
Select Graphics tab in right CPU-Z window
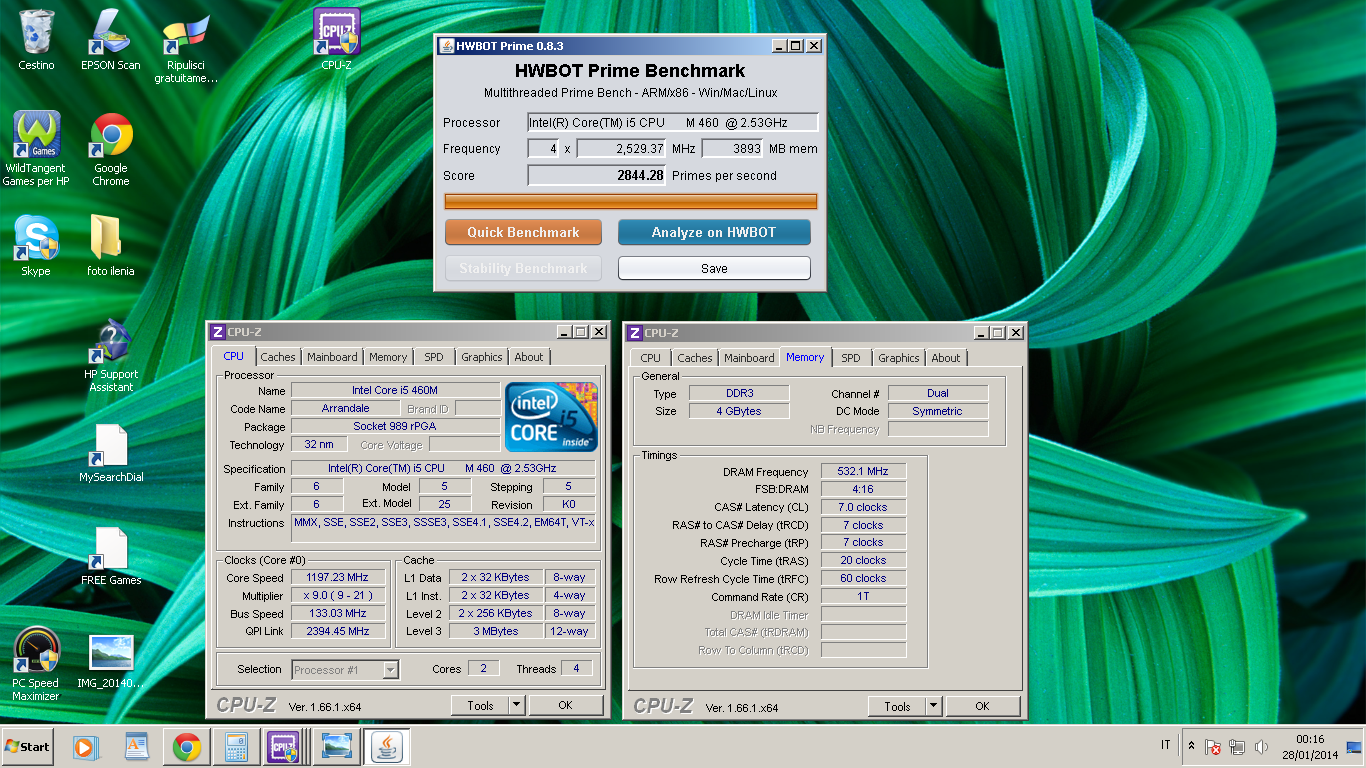pos(899,358)
